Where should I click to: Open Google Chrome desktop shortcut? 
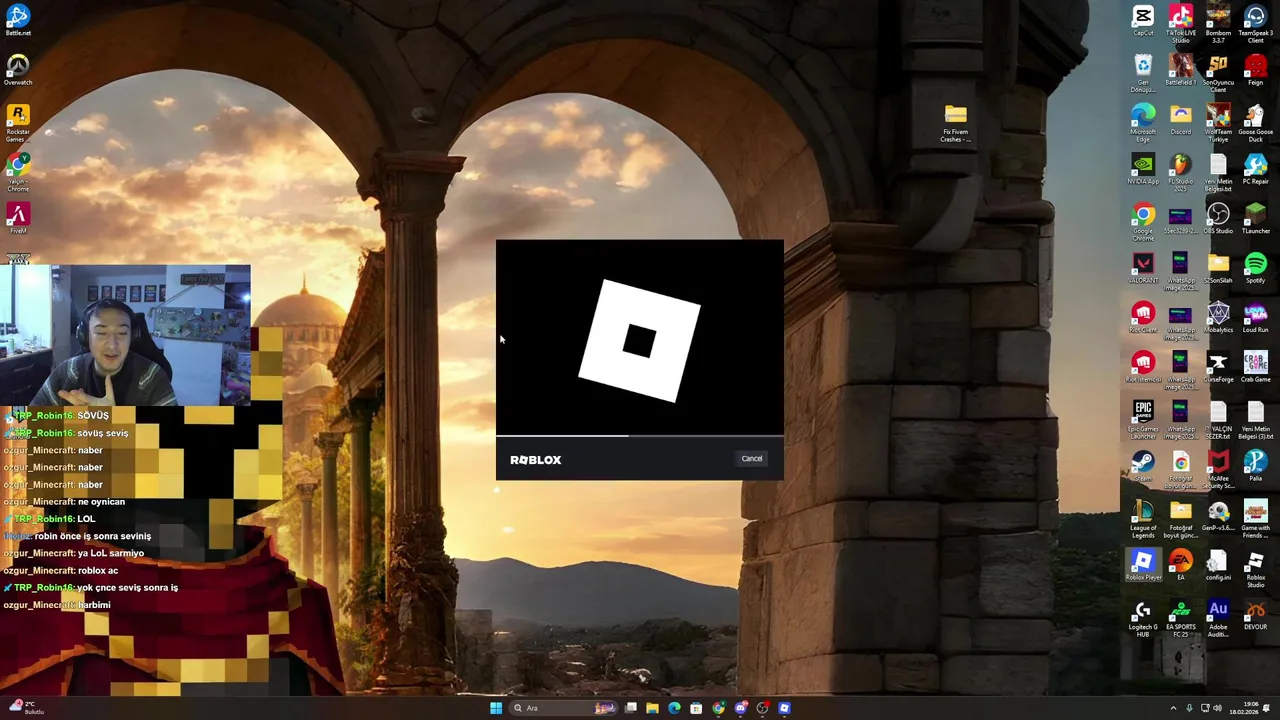pyautogui.click(x=1143, y=222)
